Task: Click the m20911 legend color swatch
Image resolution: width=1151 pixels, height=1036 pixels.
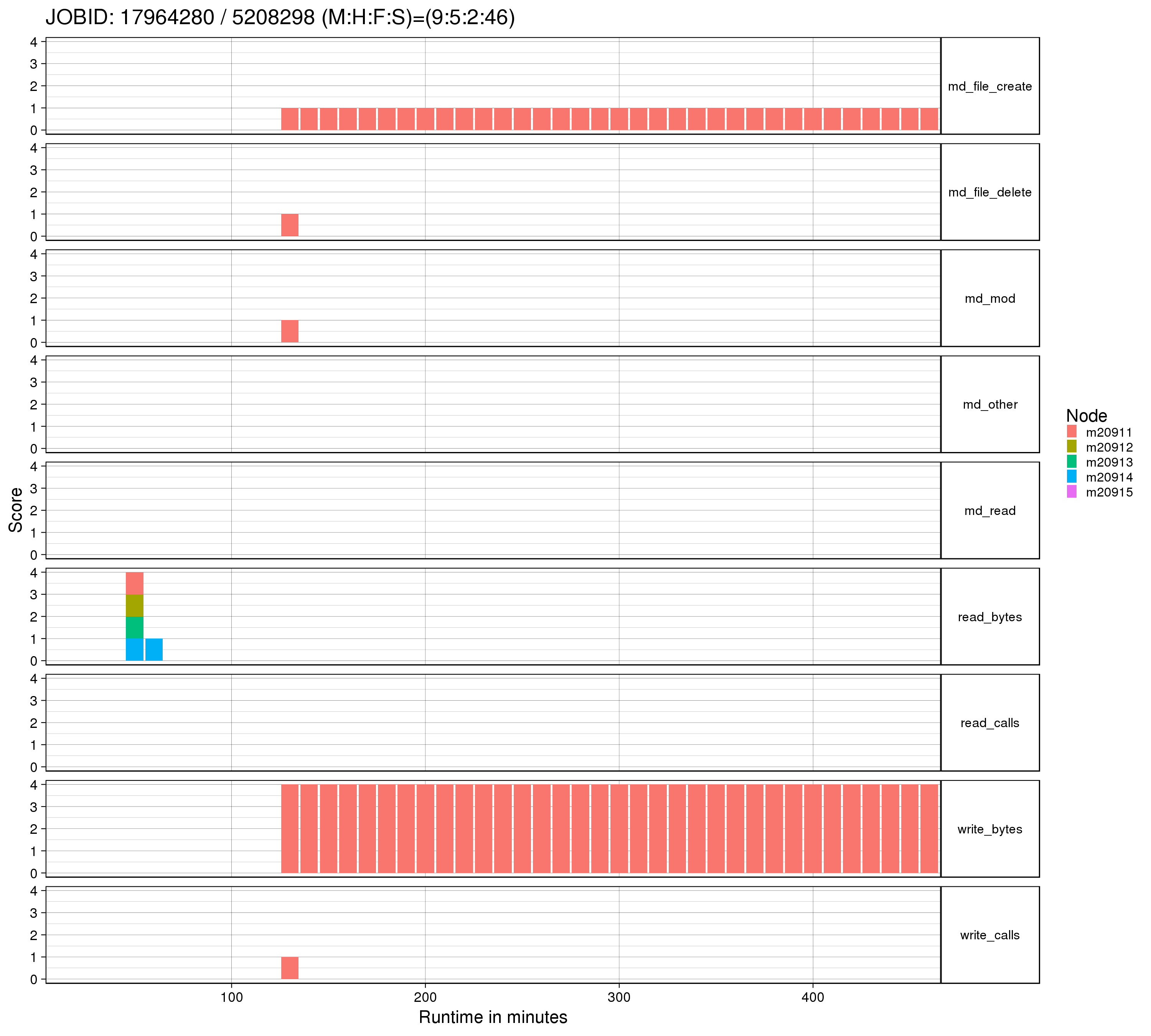Action: [1072, 432]
